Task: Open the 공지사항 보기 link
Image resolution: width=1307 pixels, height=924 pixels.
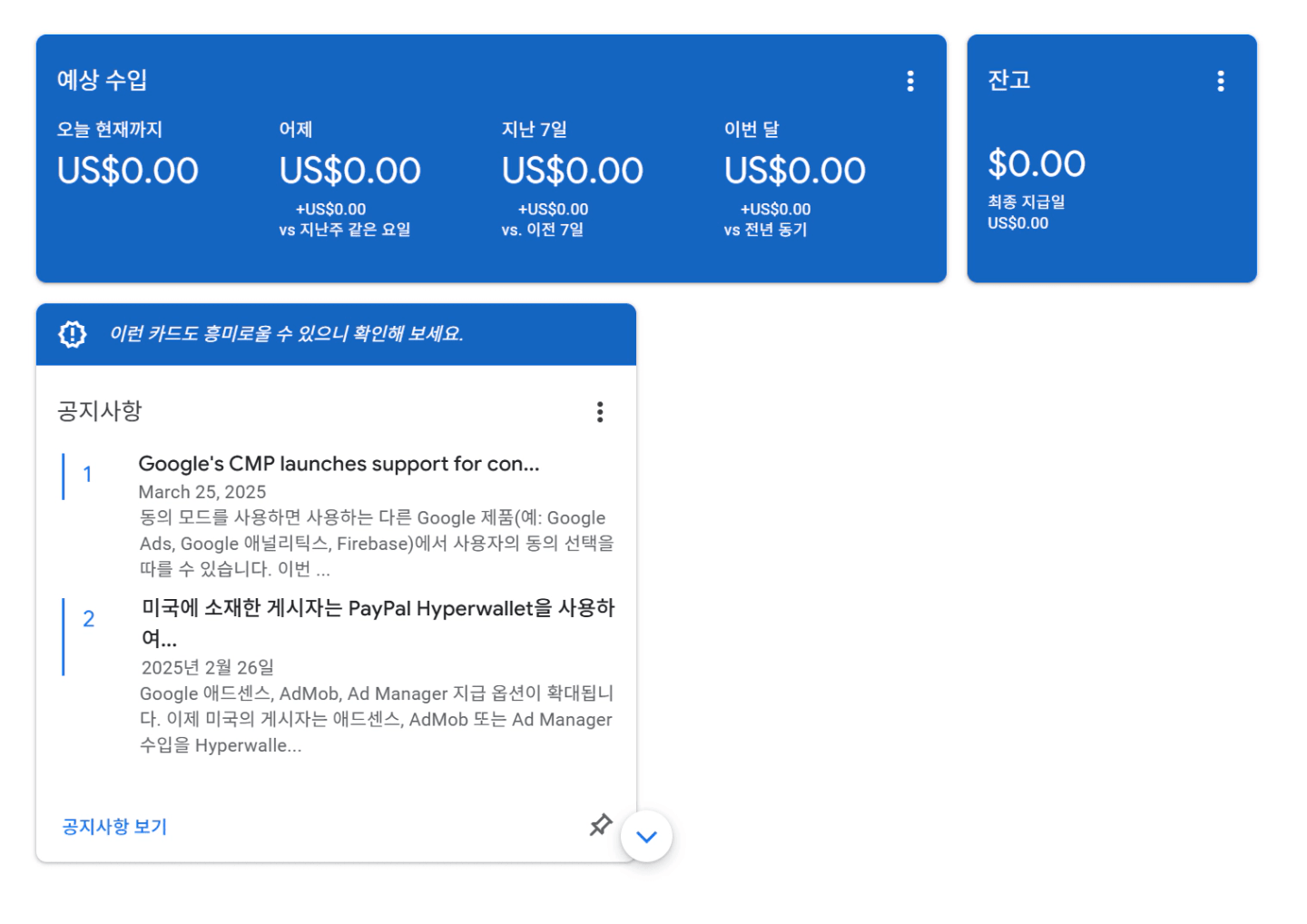Action: (114, 827)
